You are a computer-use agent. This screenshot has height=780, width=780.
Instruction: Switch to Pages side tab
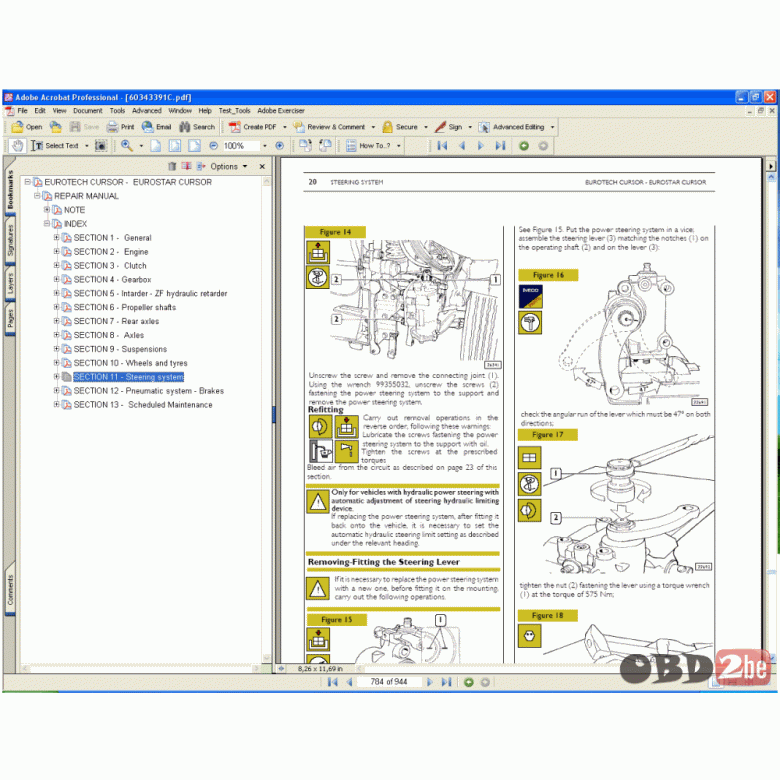coord(10,318)
